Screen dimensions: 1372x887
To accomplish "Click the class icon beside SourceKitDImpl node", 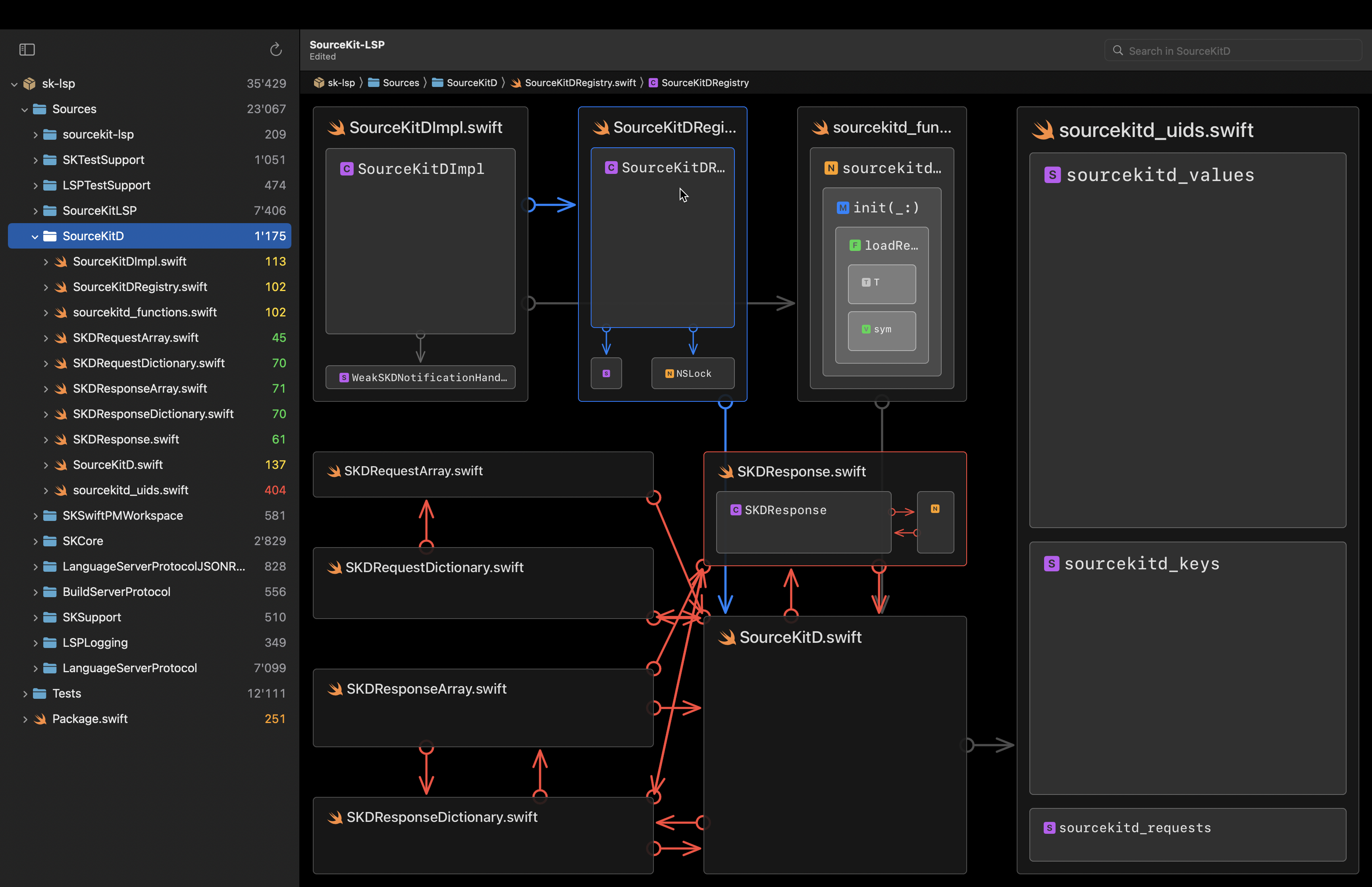I will pos(347,169).
